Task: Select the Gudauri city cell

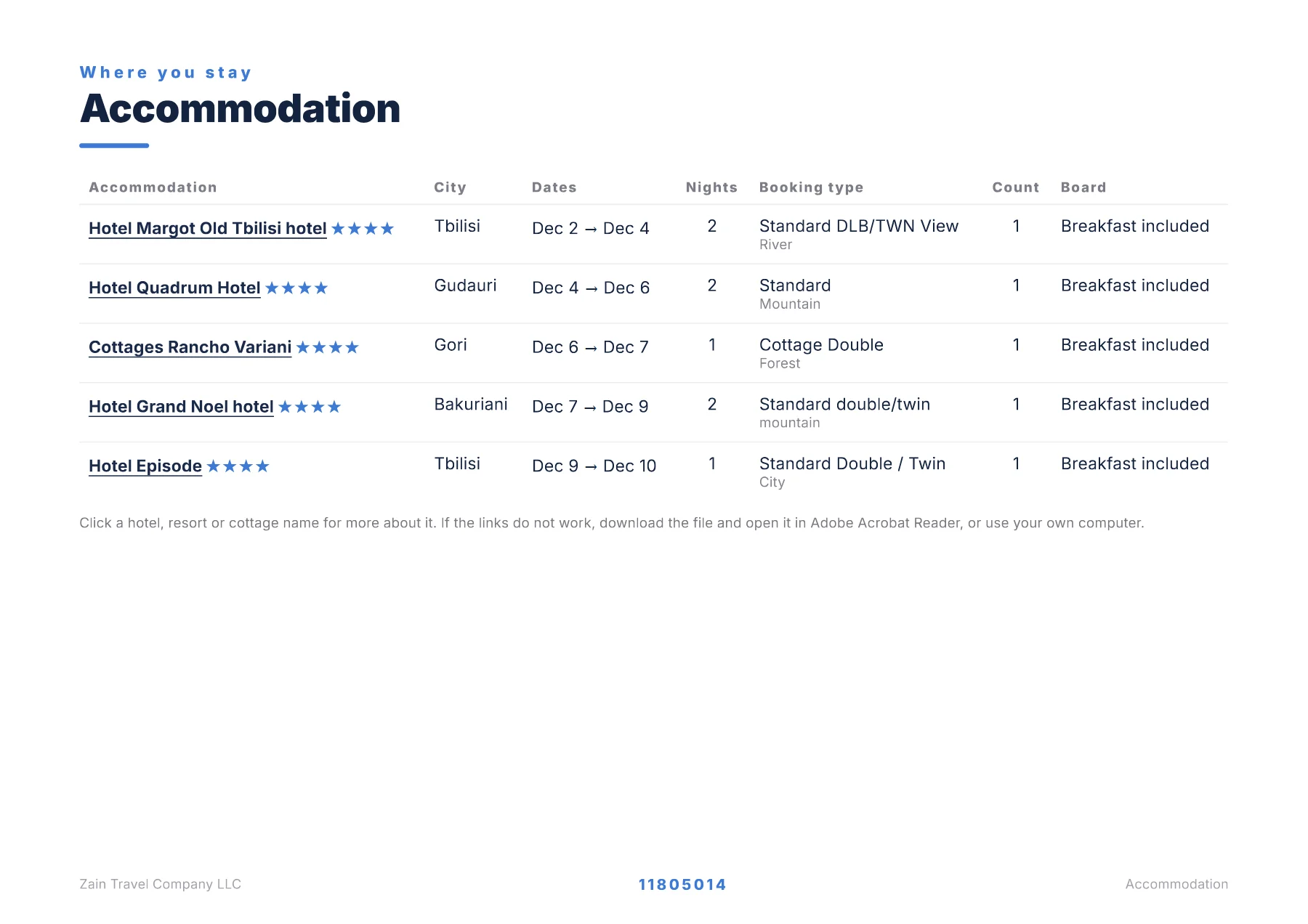Action: (466, 285)
